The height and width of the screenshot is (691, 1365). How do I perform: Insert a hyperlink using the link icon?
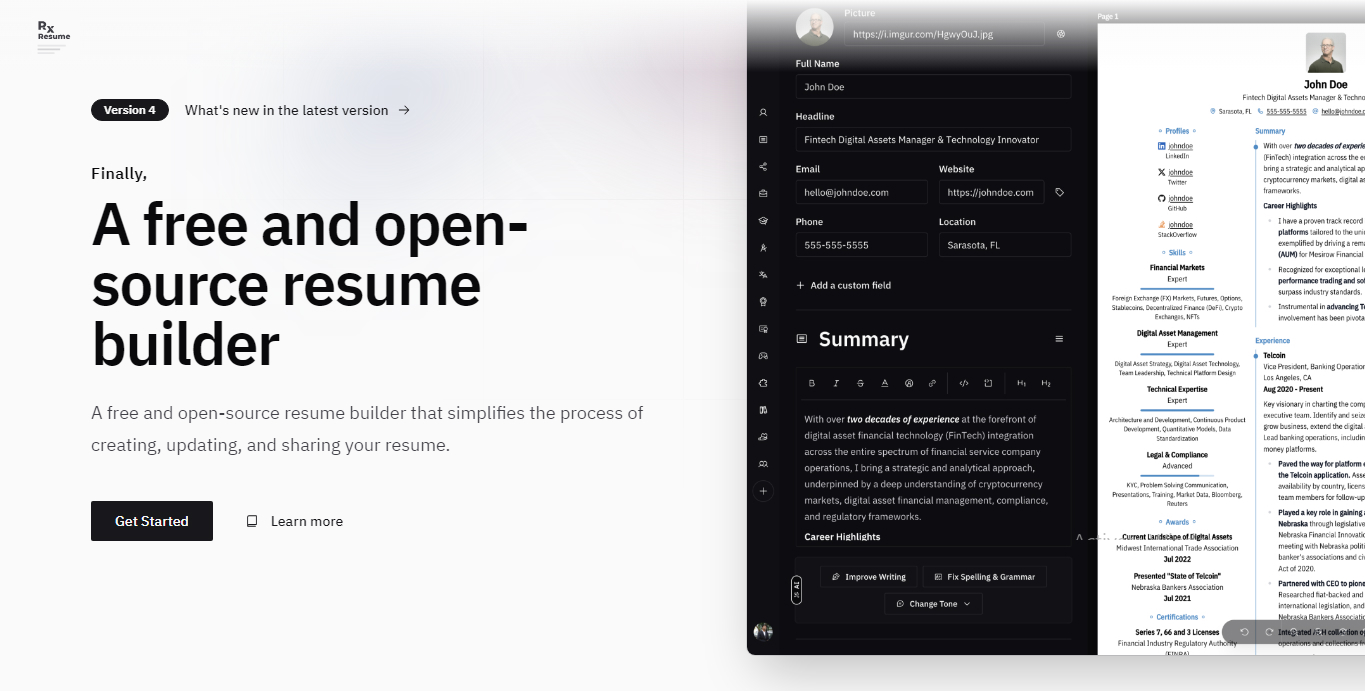coord(932,382)
